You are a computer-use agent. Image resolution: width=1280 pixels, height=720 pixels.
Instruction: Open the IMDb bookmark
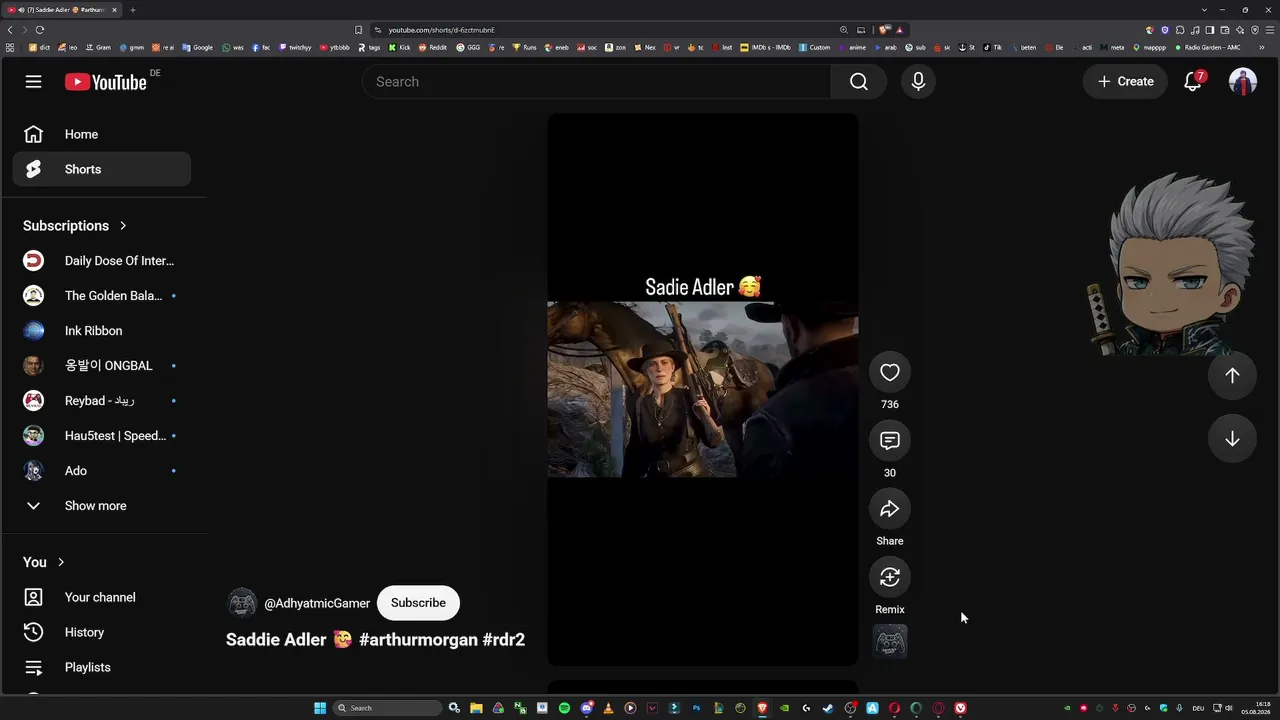pos(765,47)
